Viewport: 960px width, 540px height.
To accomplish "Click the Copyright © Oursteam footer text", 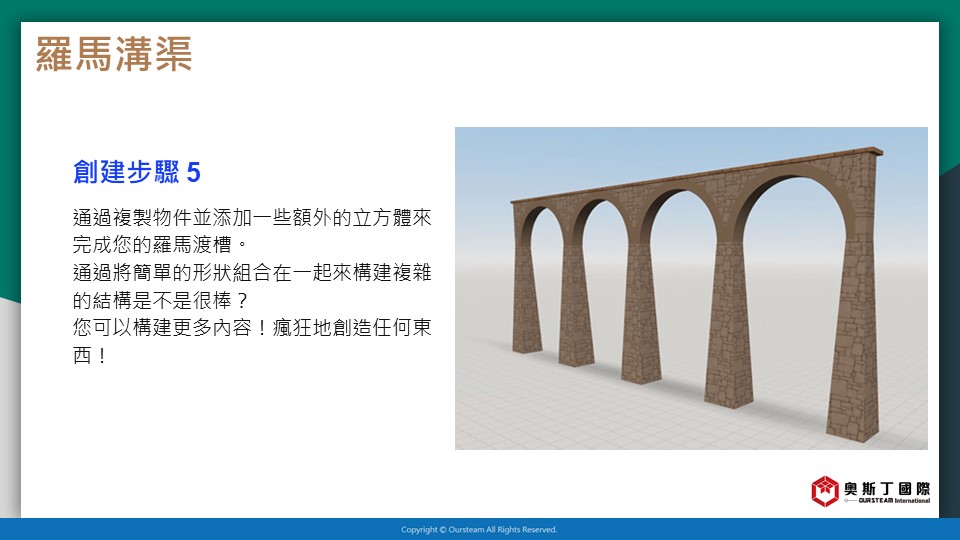I will (x=479, y=530).
